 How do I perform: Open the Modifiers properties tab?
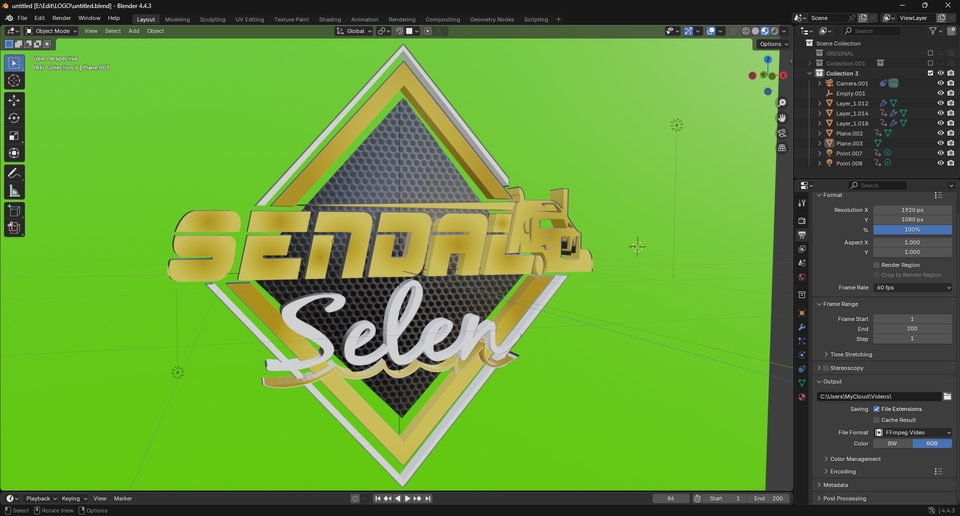801,327
